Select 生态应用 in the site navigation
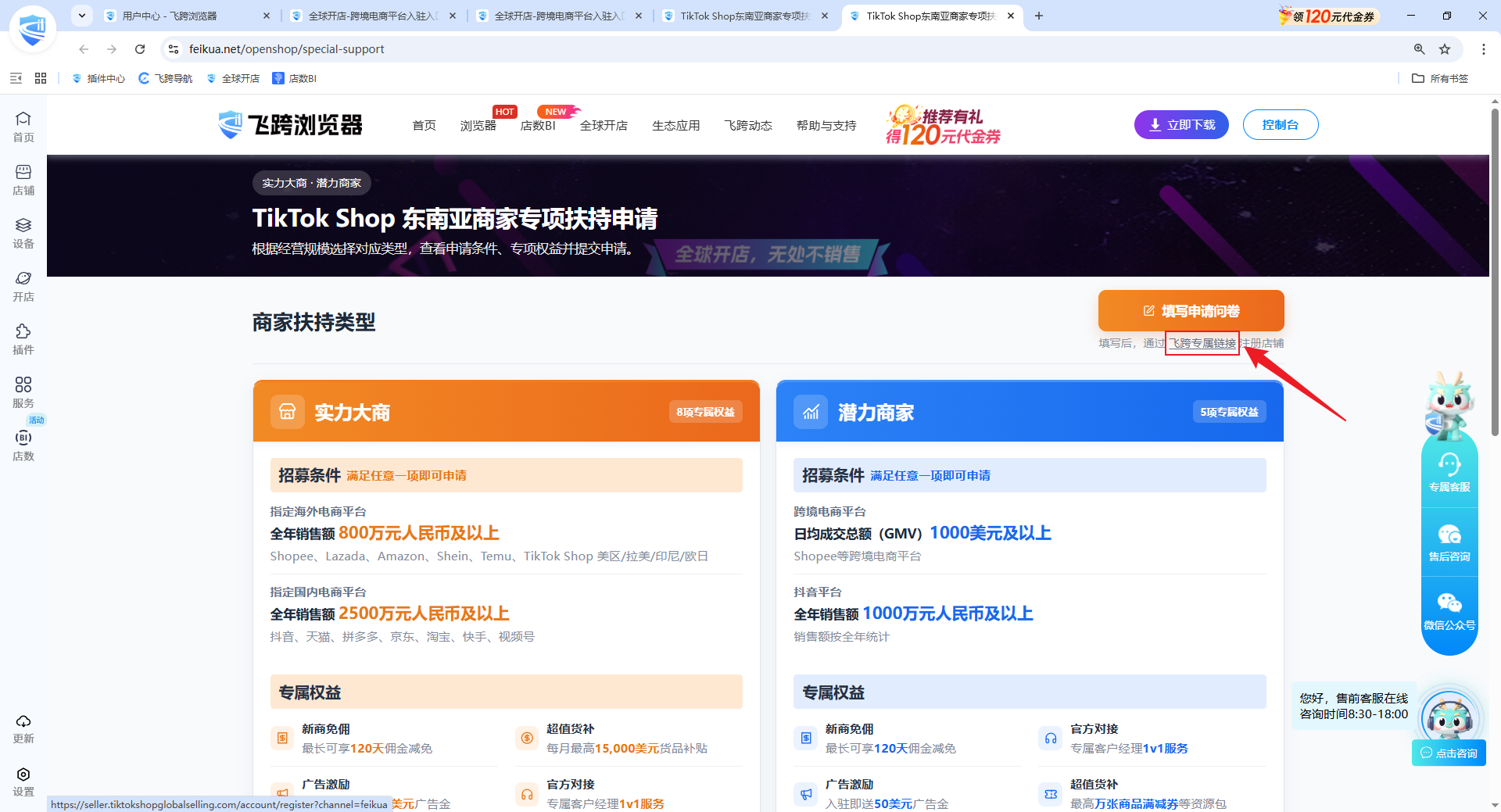Image resolution: width=1501 pixels, height=812 pixels. [x=676, y=126]
